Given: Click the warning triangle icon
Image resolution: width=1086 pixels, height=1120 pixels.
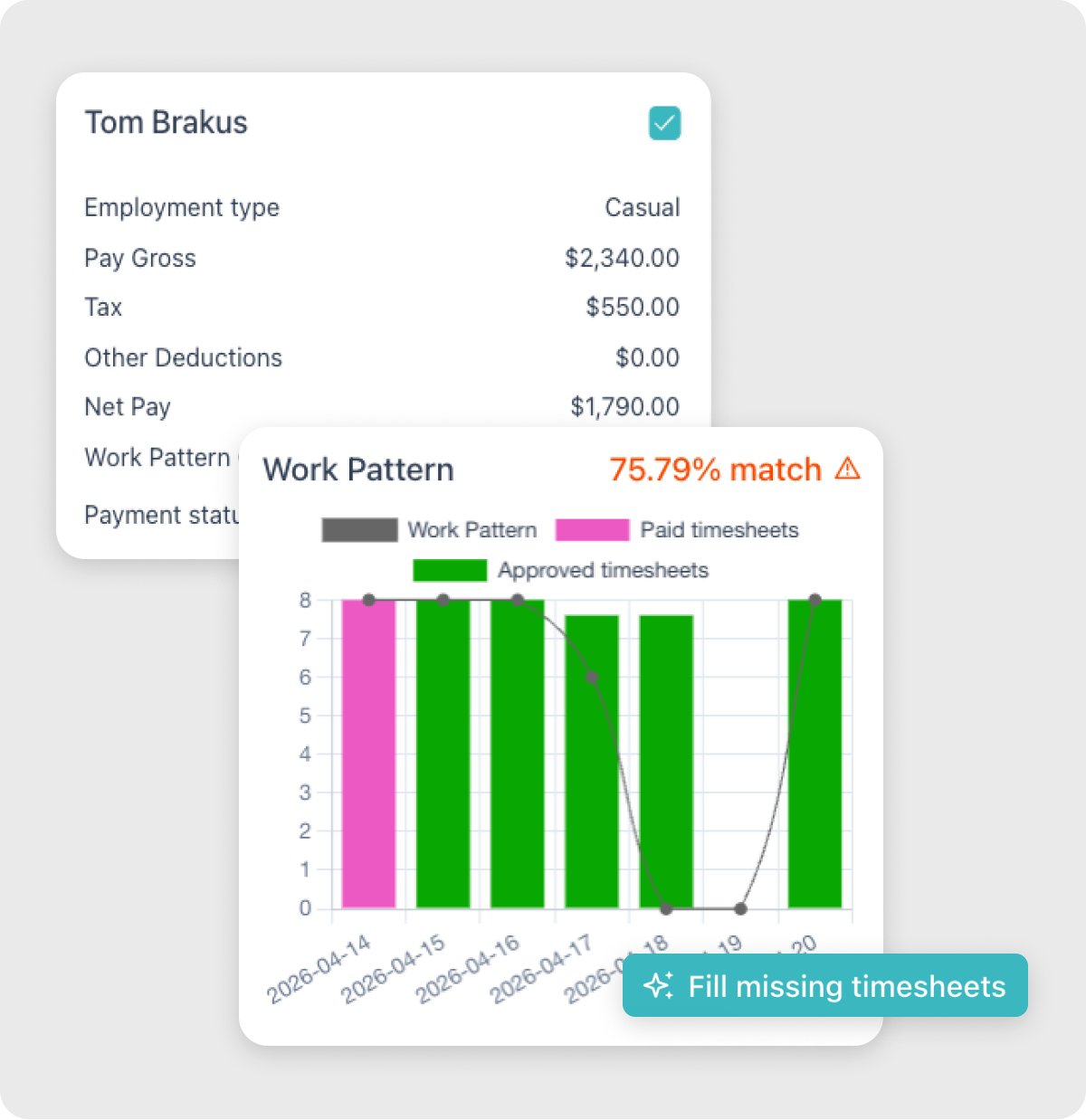Looking at the screenshot, I should tap(847, 469).
